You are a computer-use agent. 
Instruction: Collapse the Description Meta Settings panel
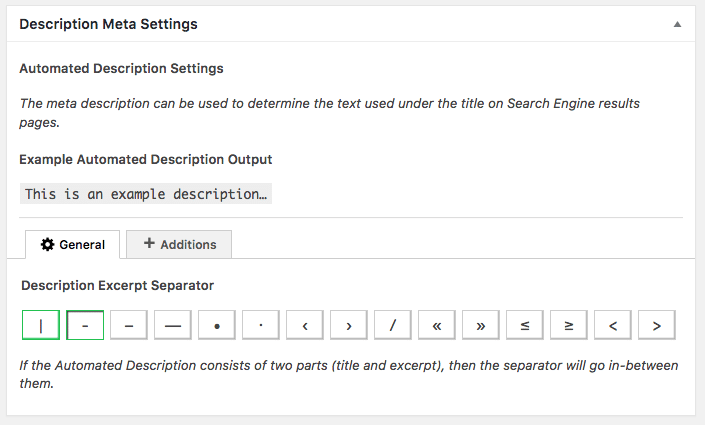coord(677,24)
